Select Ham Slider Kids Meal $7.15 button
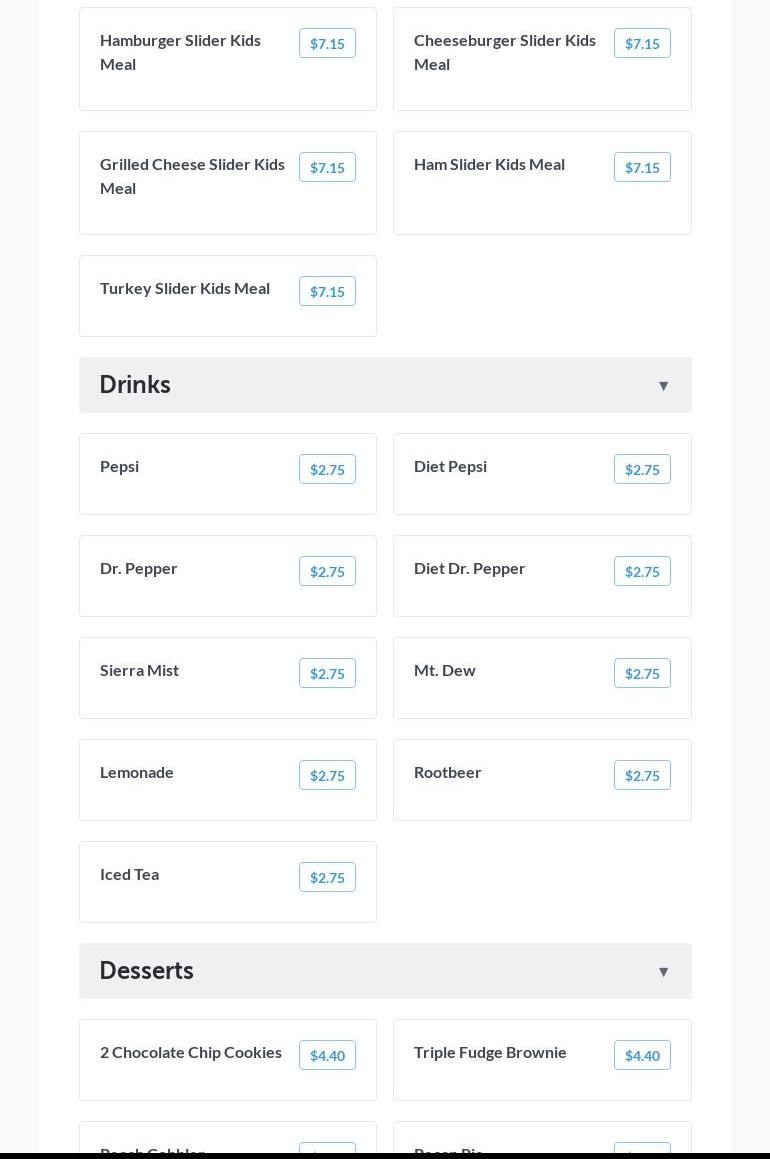 pos(642,168)
